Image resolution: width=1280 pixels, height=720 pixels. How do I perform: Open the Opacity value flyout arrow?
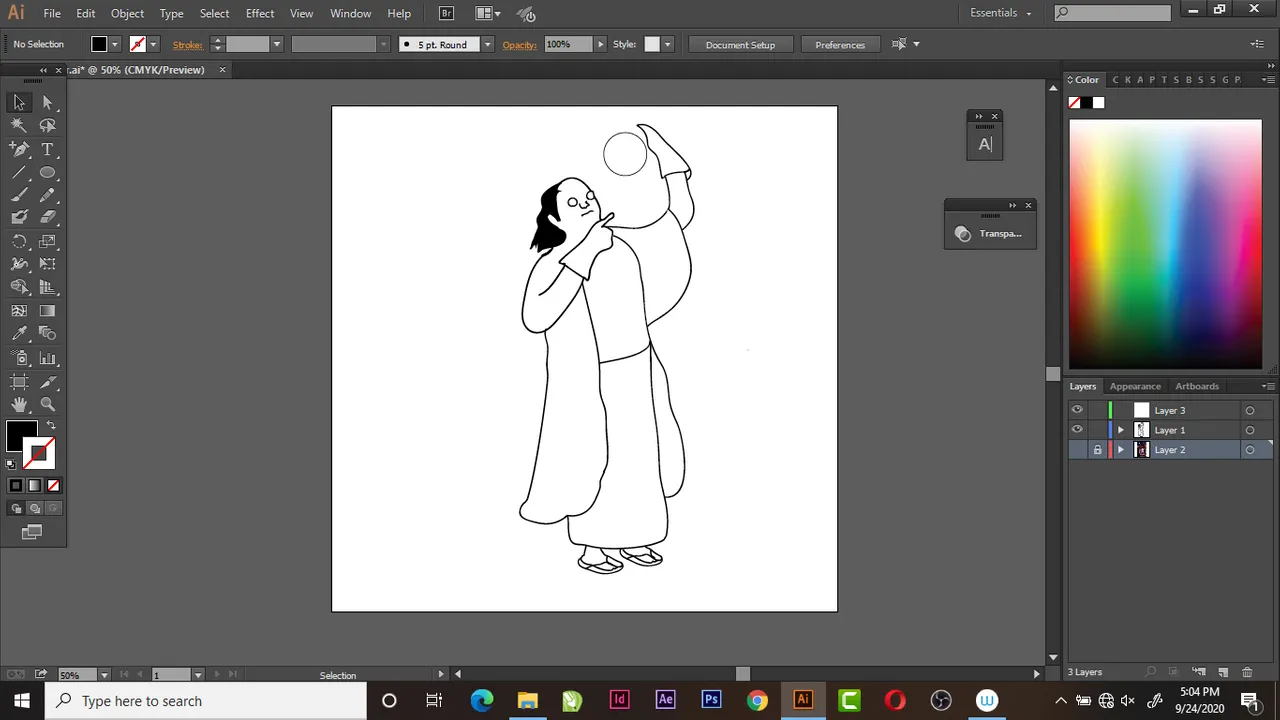600,44
